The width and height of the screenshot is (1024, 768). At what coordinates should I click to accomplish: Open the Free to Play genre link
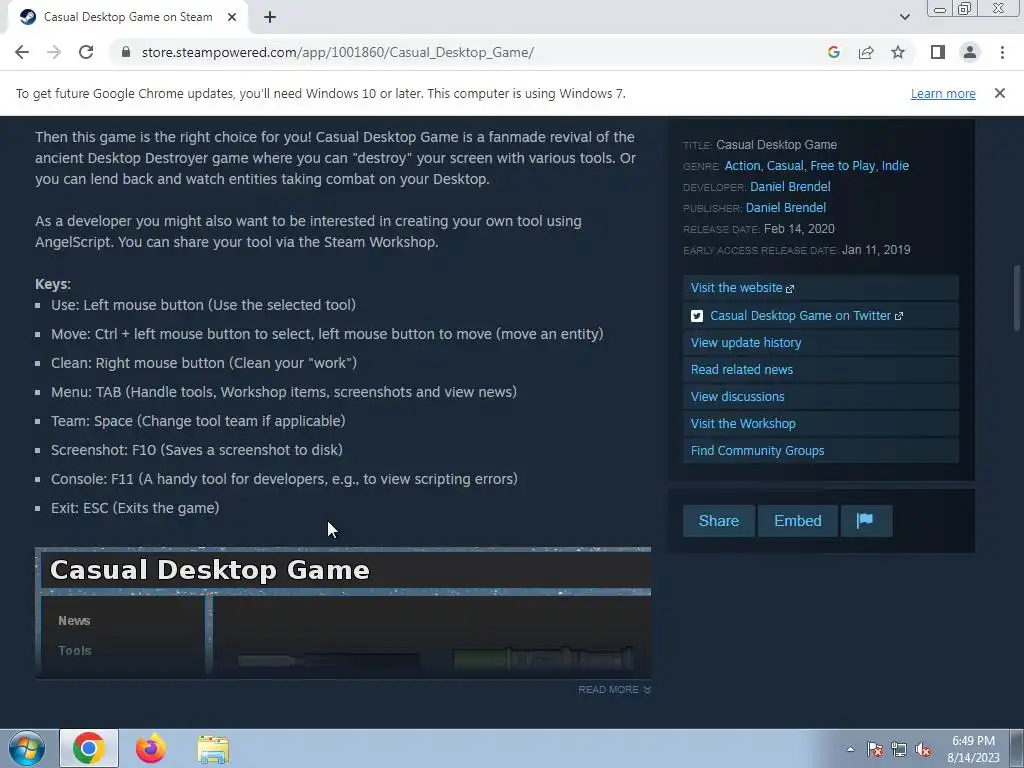842,166
